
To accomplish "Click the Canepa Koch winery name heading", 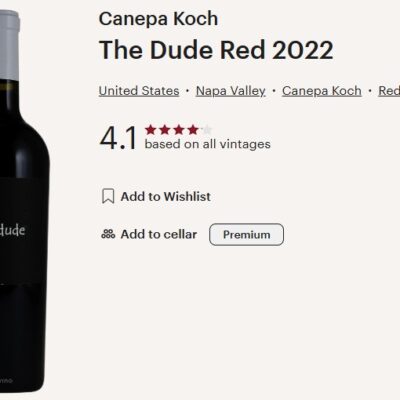I will (x=158, y=19).
